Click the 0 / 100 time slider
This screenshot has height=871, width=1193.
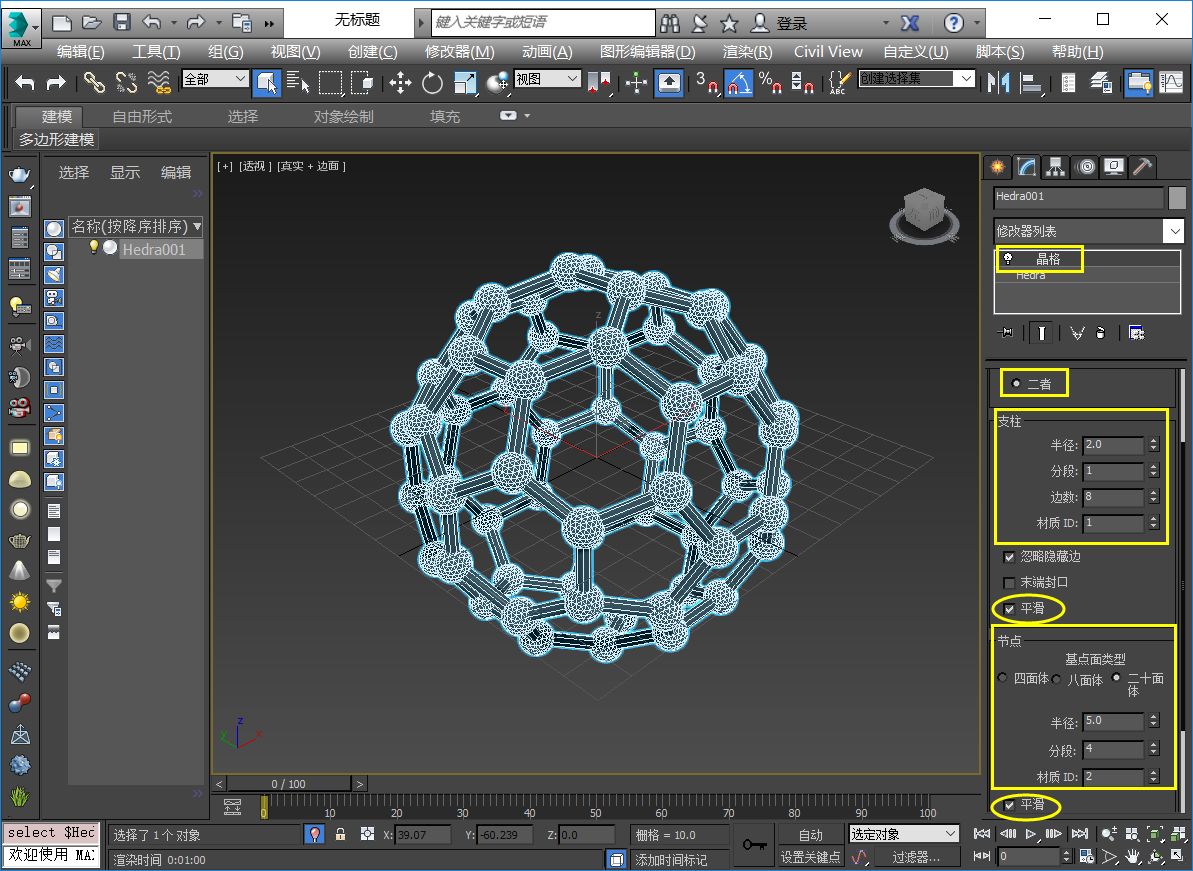point(289,784)
